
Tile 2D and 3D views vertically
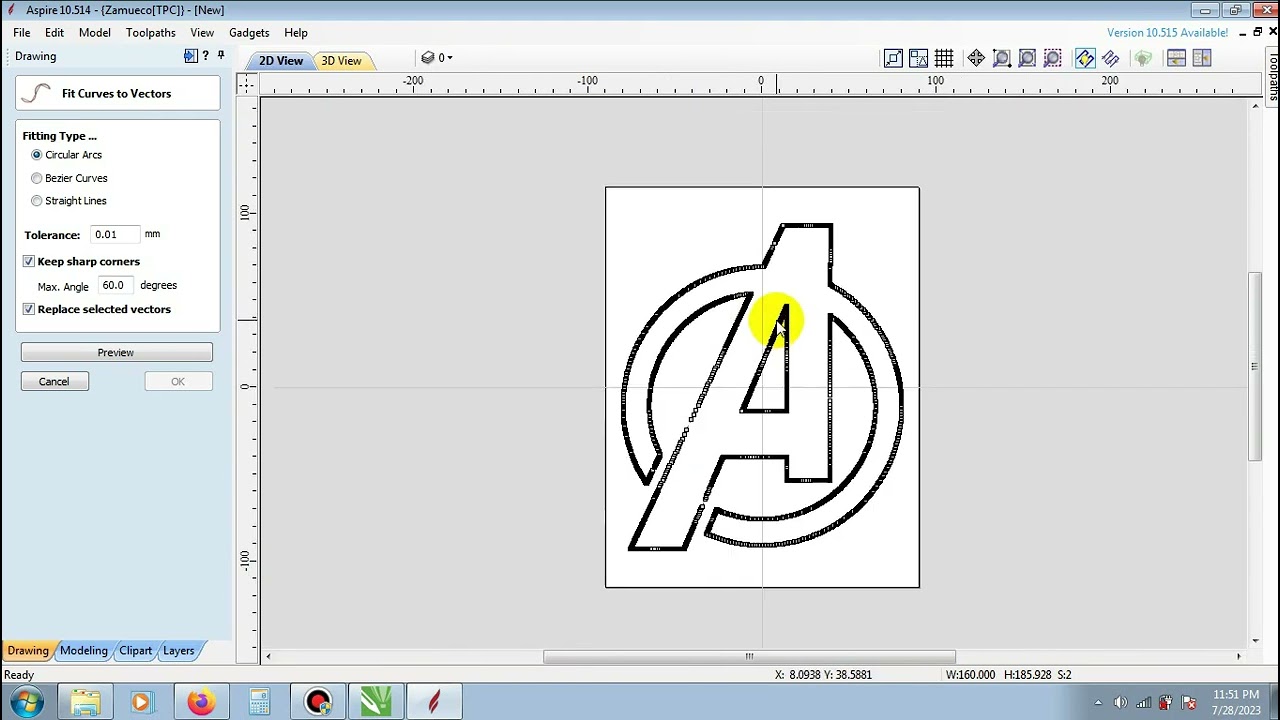(x=1201, y=58)
